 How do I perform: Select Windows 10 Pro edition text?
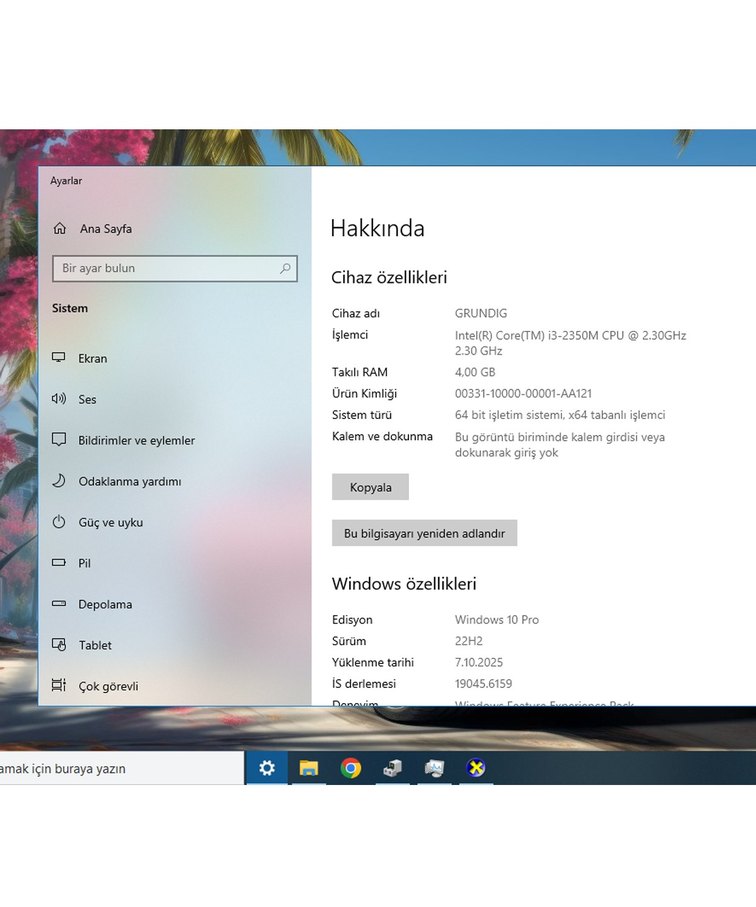pos(496,620)
